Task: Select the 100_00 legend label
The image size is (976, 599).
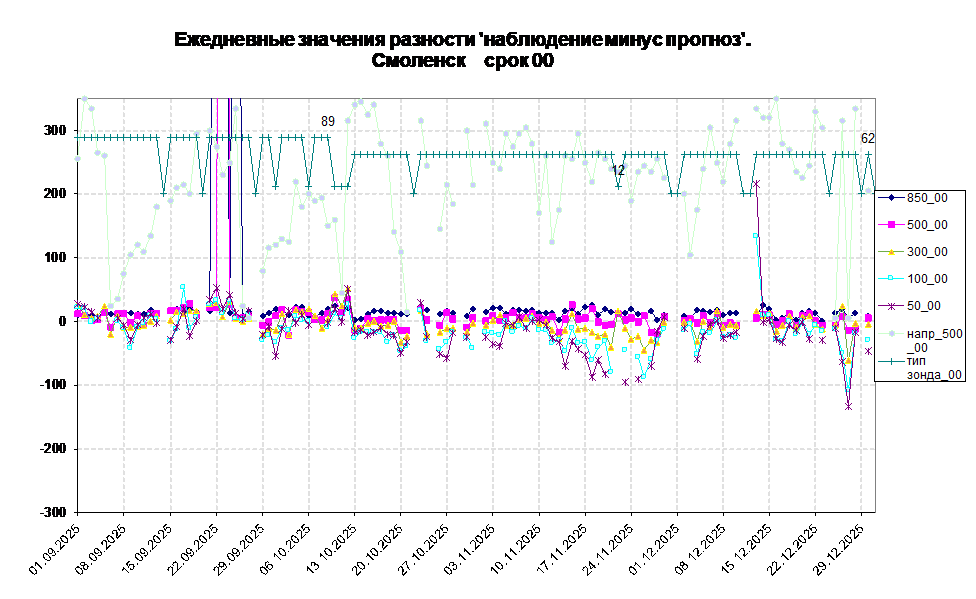Action: [927, 279]
